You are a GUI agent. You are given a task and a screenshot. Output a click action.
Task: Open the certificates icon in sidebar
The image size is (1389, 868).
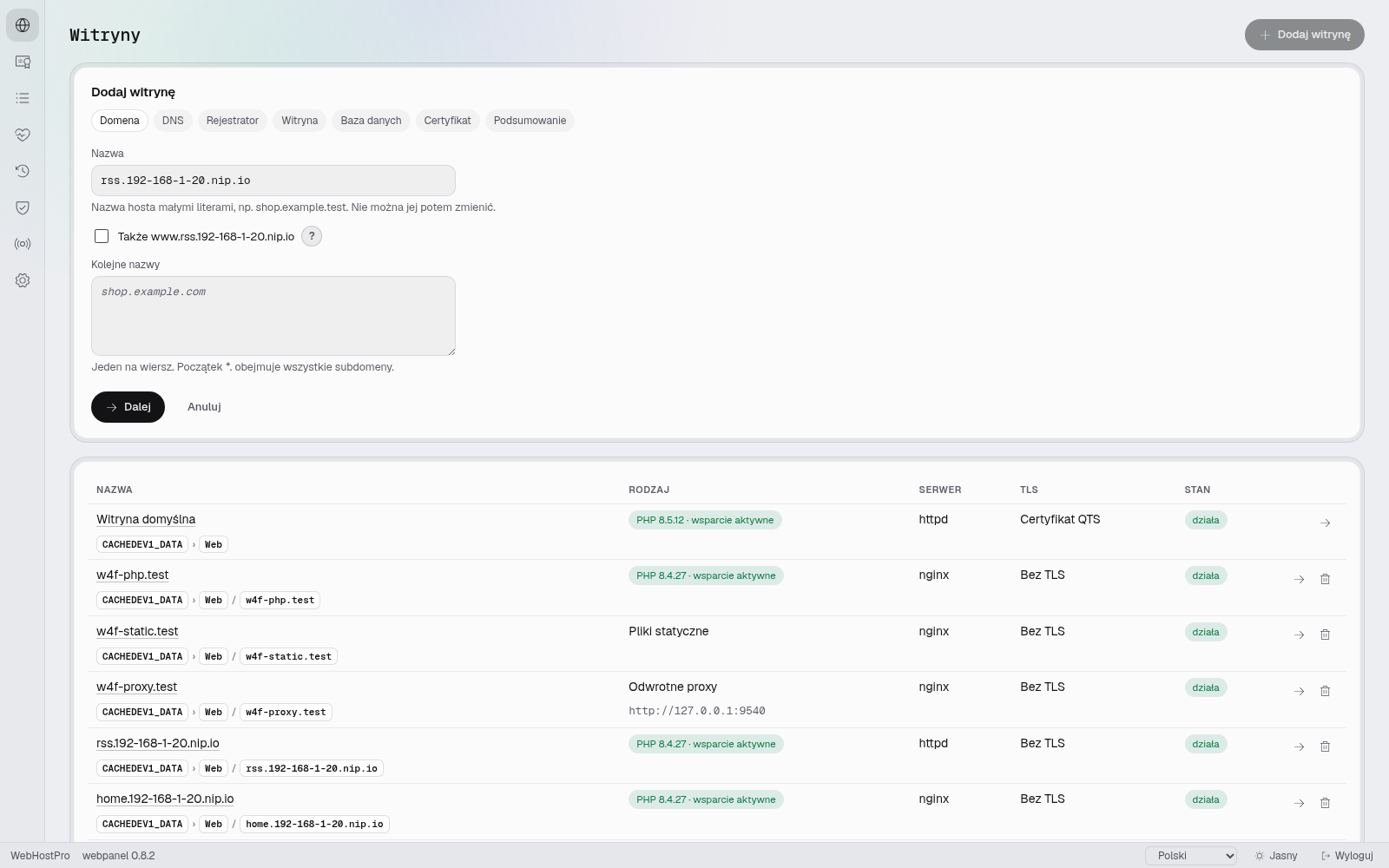[23, 62]
